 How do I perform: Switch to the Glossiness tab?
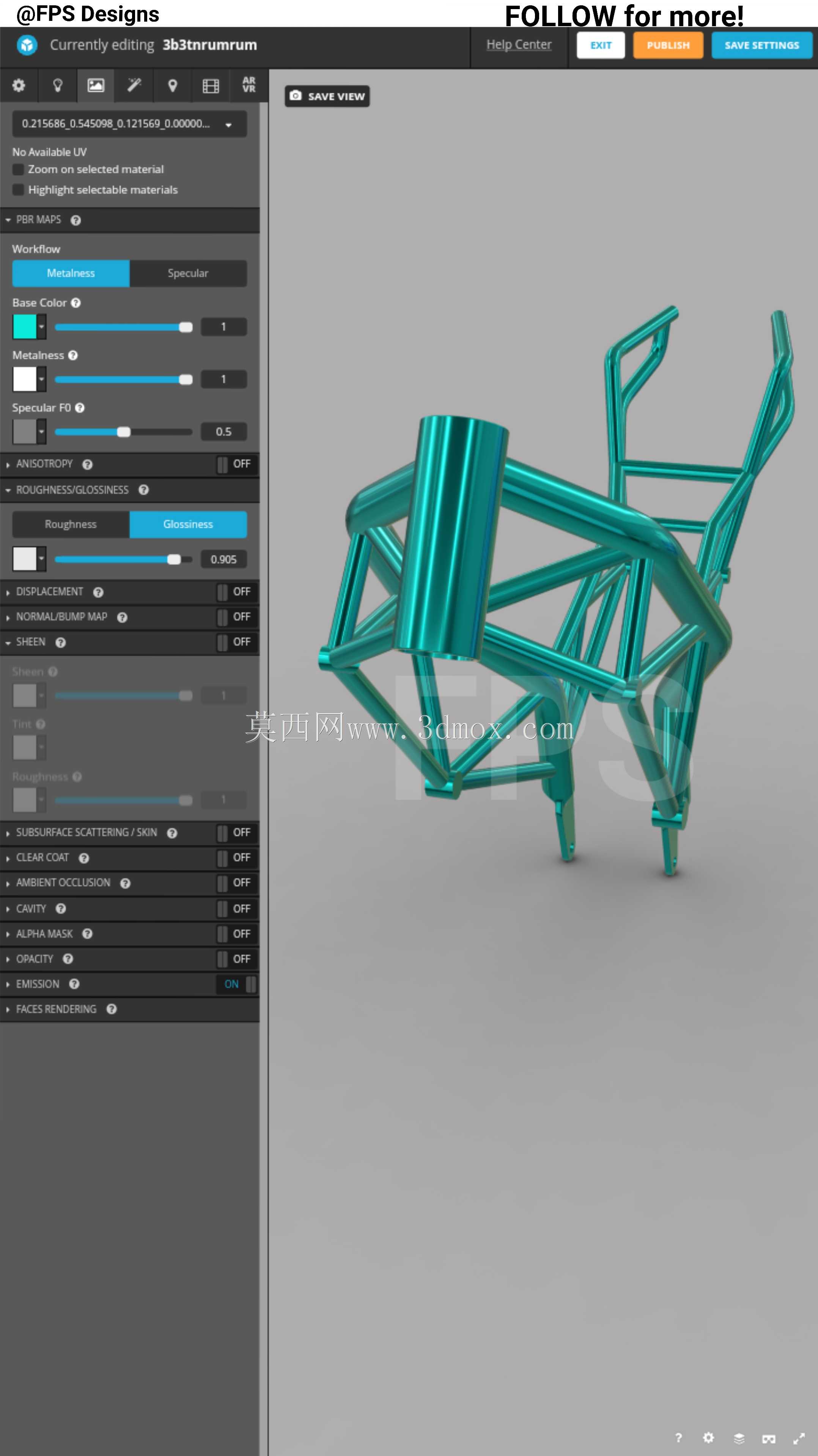(188, 525)
